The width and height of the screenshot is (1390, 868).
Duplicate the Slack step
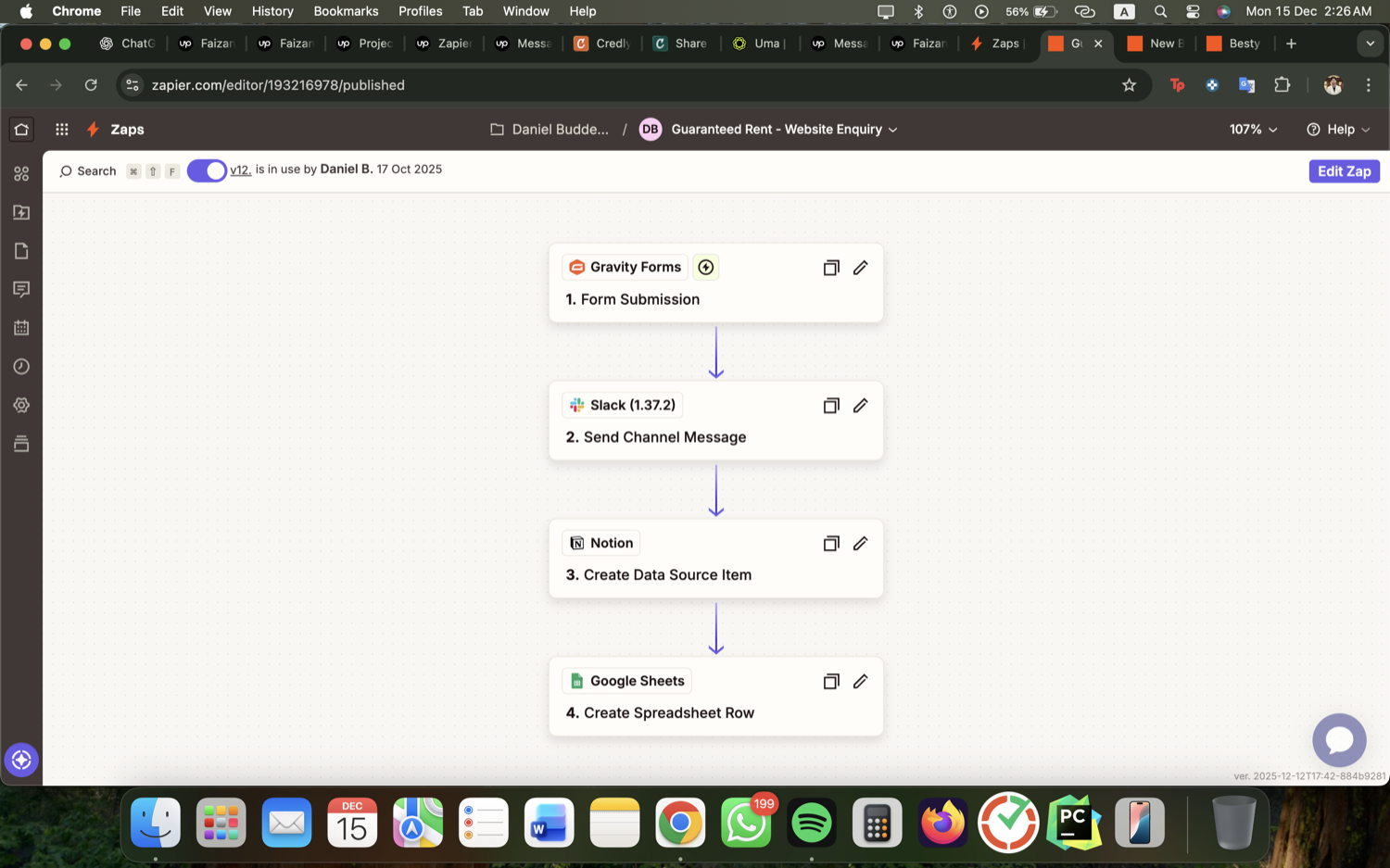[831, 406]
